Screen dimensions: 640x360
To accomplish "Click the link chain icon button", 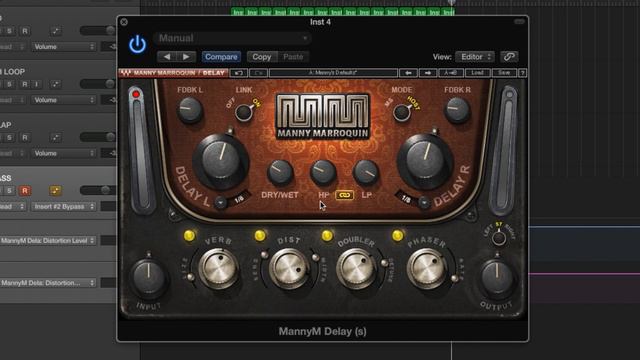I will [x=509, y=57].
